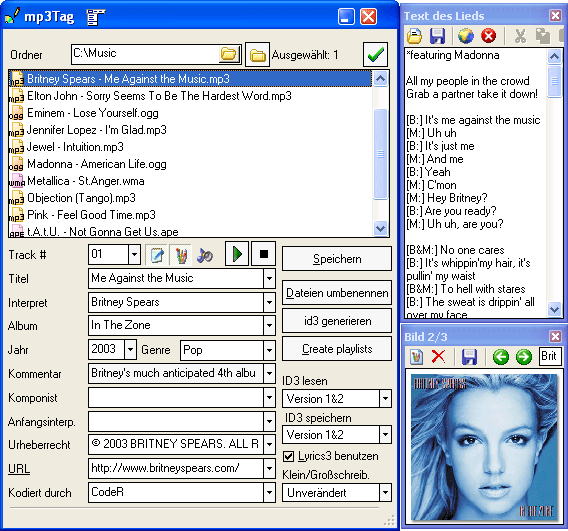Click the Speichern button
This screenshot has width=568, height=531.
337,259
